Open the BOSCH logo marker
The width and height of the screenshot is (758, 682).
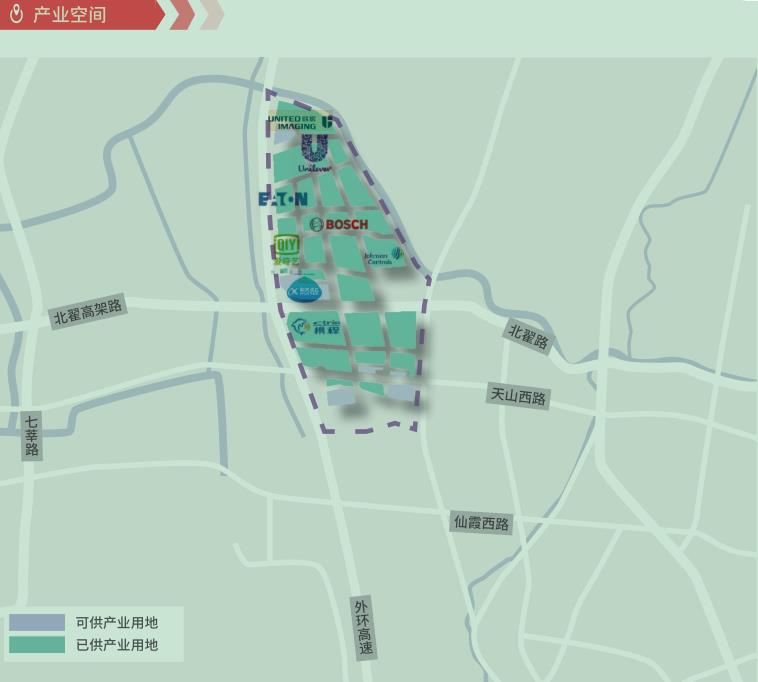point(339,224)
